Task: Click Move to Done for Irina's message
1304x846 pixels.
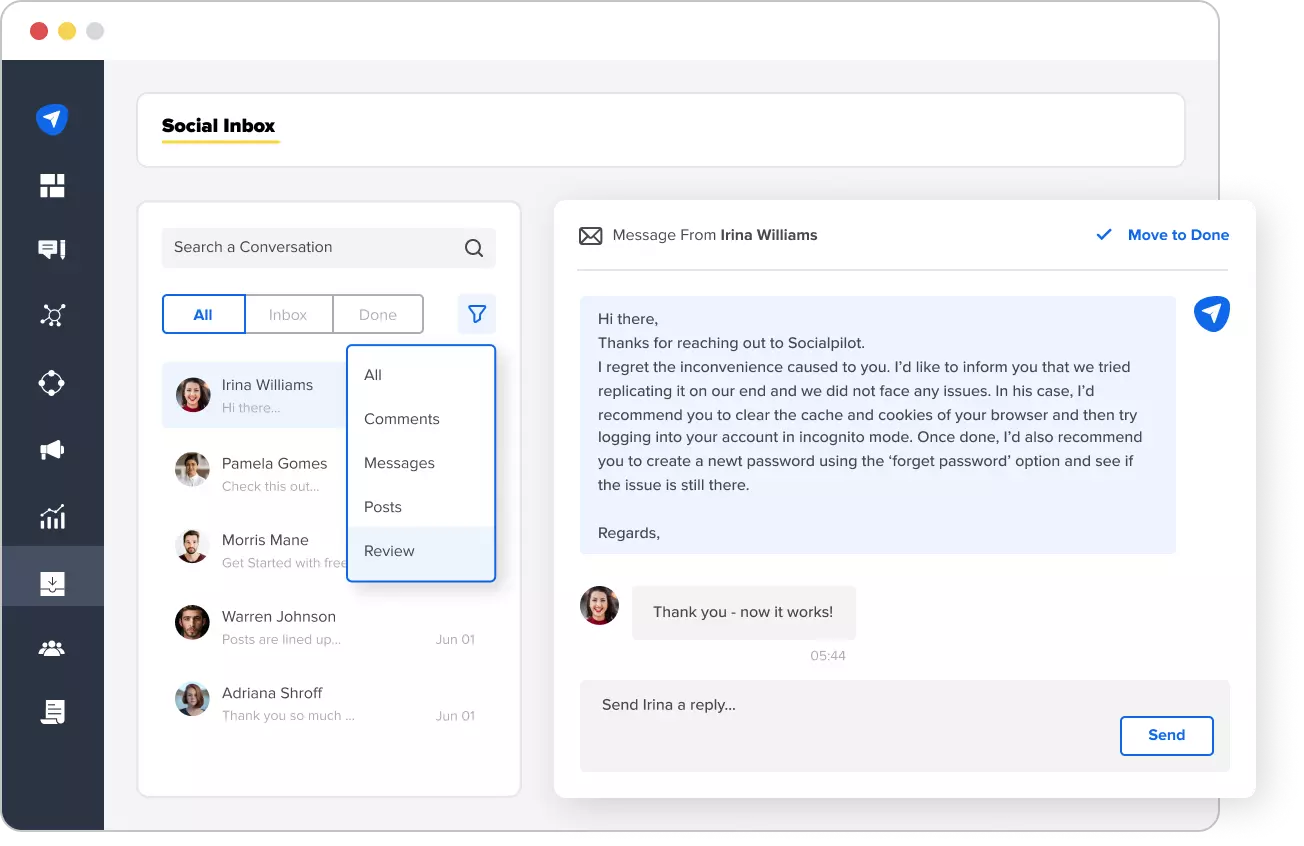Action: [1178, 235]
